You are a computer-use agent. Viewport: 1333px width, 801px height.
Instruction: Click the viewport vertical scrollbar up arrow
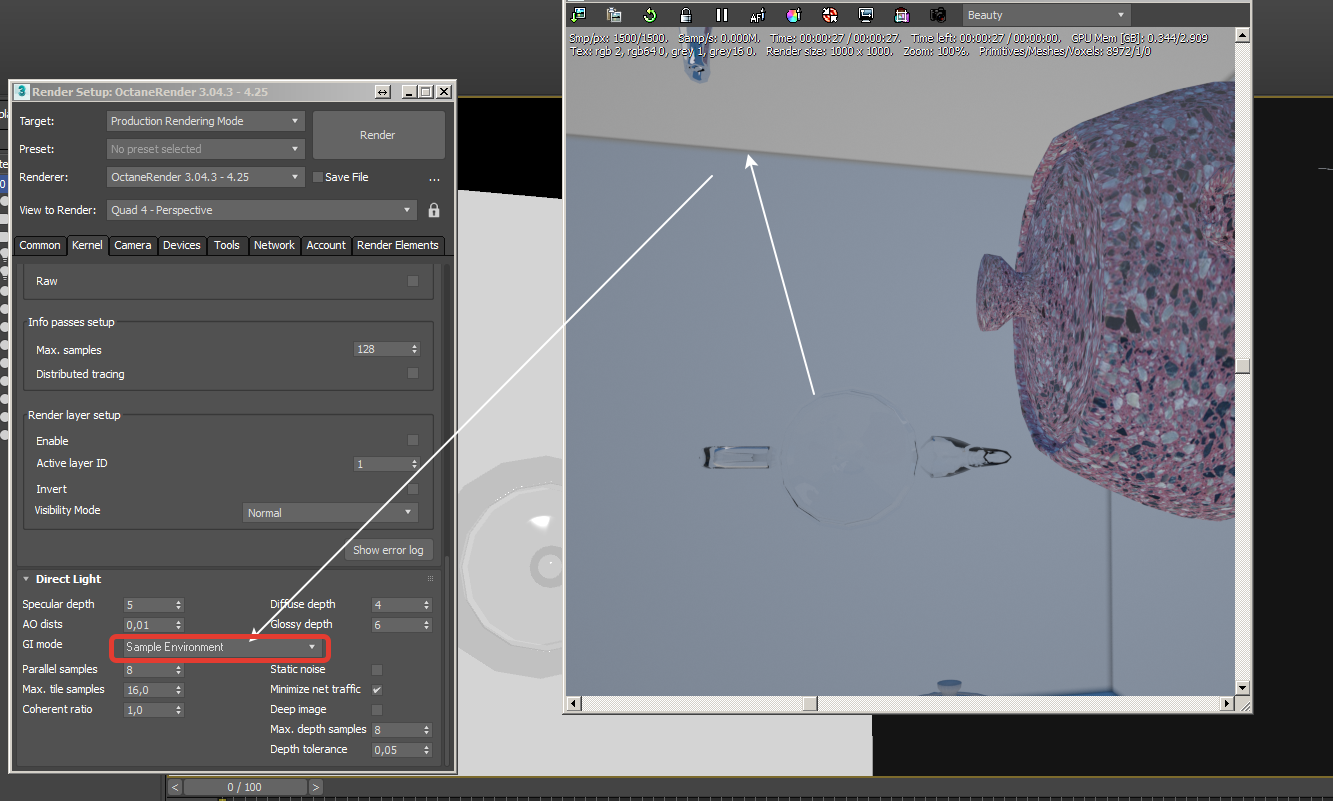[1242, 36]
